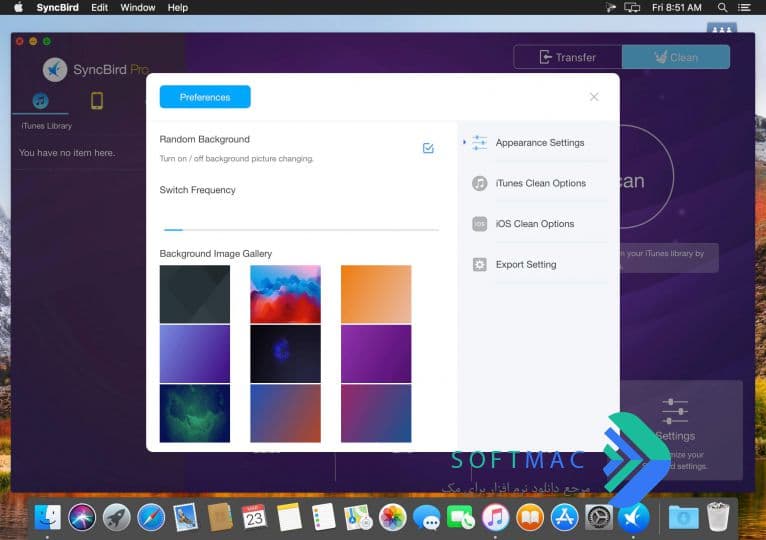Select the iTunes Library music icon
The width and height of the screenshot is (766, 540).
click(41, 101)
